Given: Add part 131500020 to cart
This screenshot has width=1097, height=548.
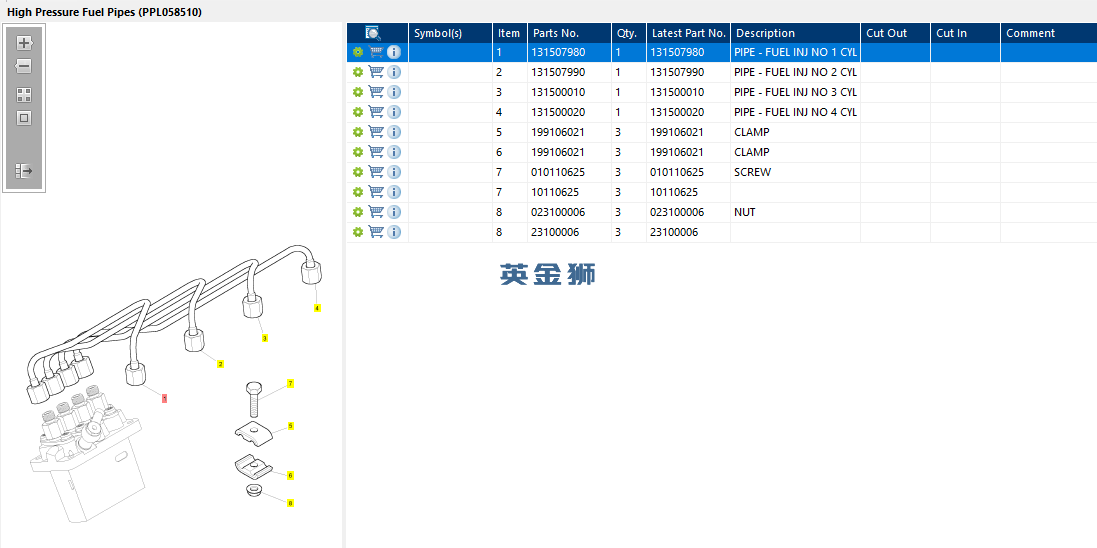Looking at the screenshot, I should (376, 112).
